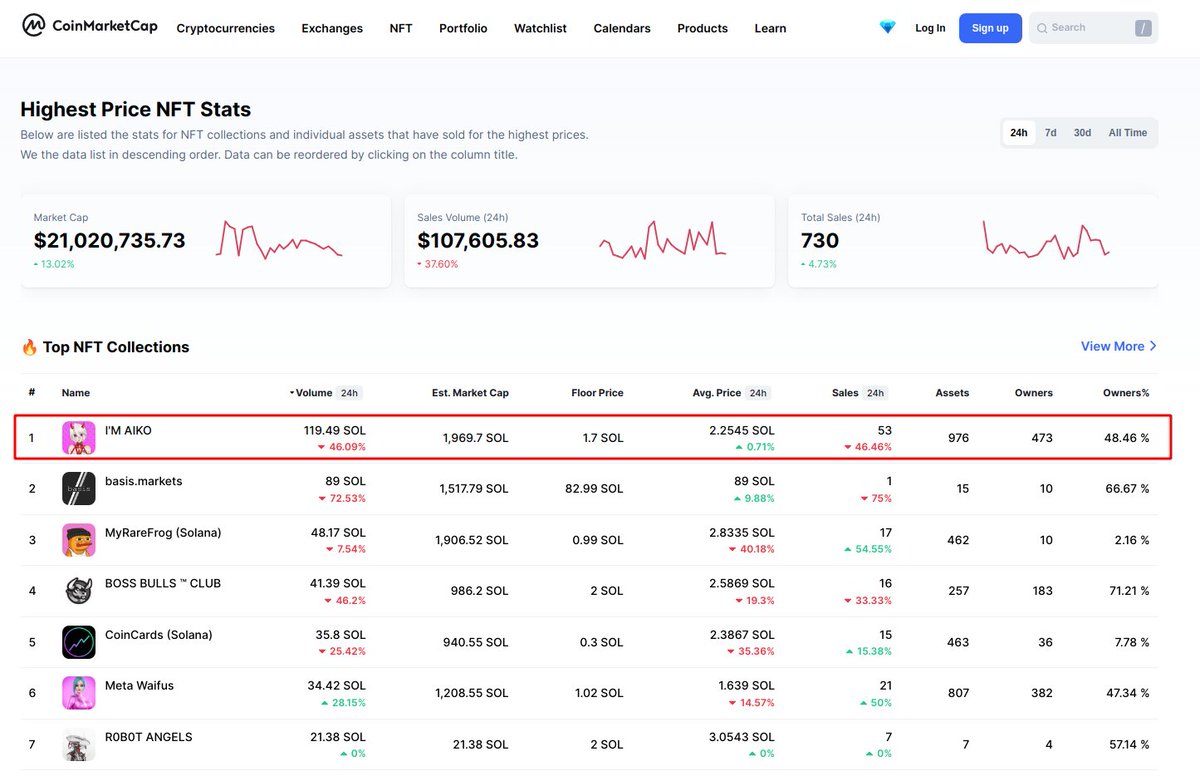Image resolution: width=1200 pixels, height=776 pixels.
Task: Focus the Search input field
Action: coord(1093,28)
